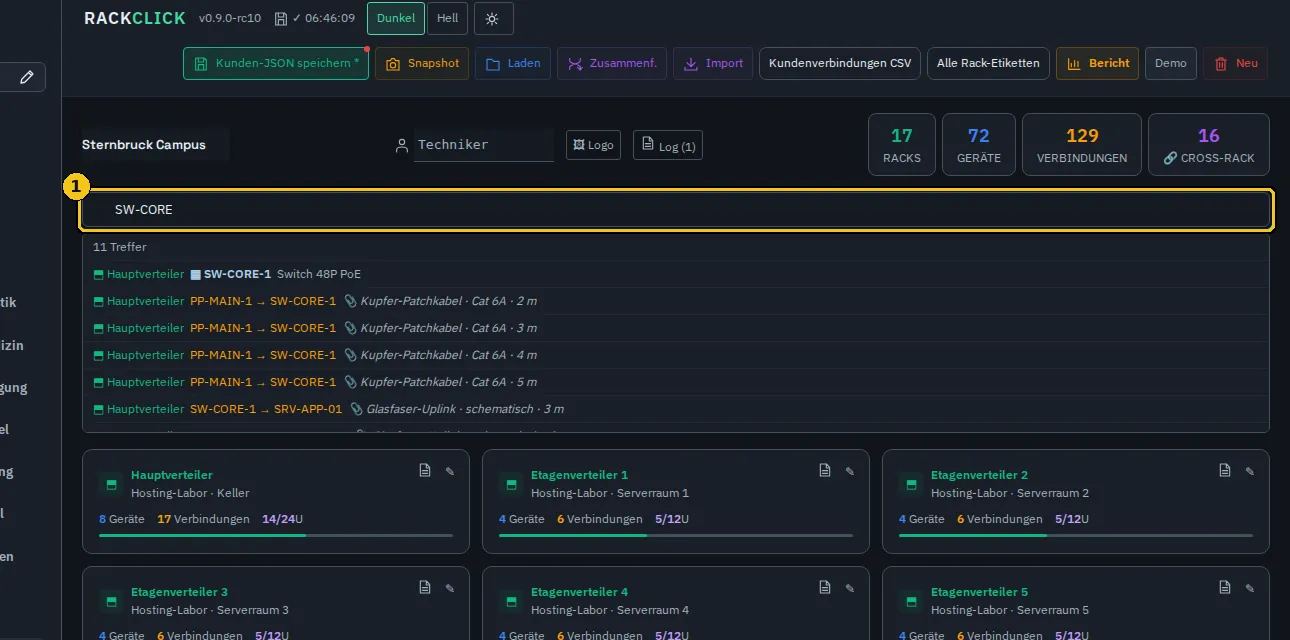Open the document icon on Etagenverteiler 3 card
The width and height of the screenshot is (1290, 640).
(x=425, y=588)
